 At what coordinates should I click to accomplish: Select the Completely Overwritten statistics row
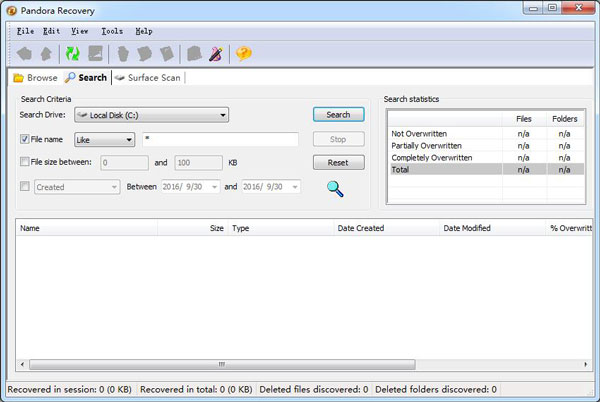click(486, 158)
